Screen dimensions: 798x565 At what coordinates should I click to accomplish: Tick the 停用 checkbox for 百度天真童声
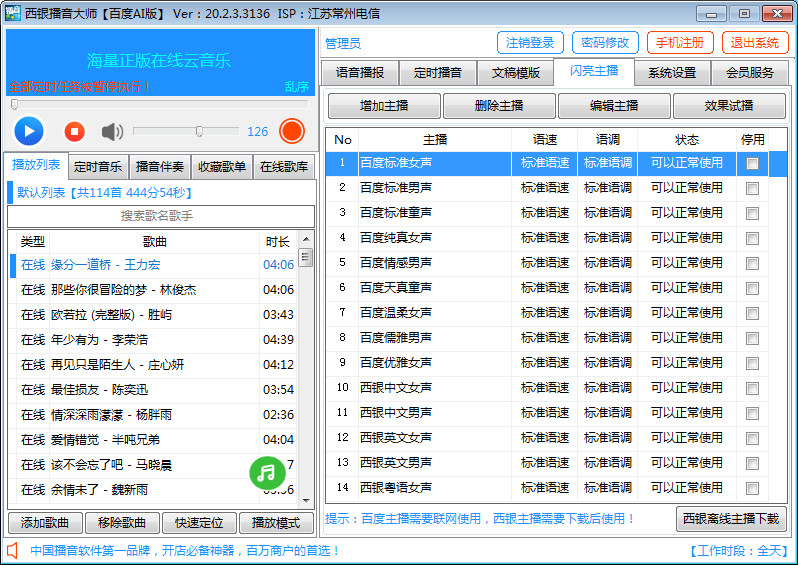click(752, 288)
